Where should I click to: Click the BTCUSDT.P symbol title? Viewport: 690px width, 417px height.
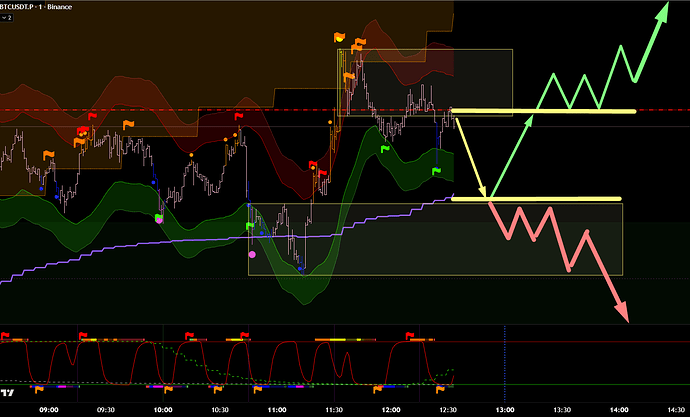pos(29,6)
